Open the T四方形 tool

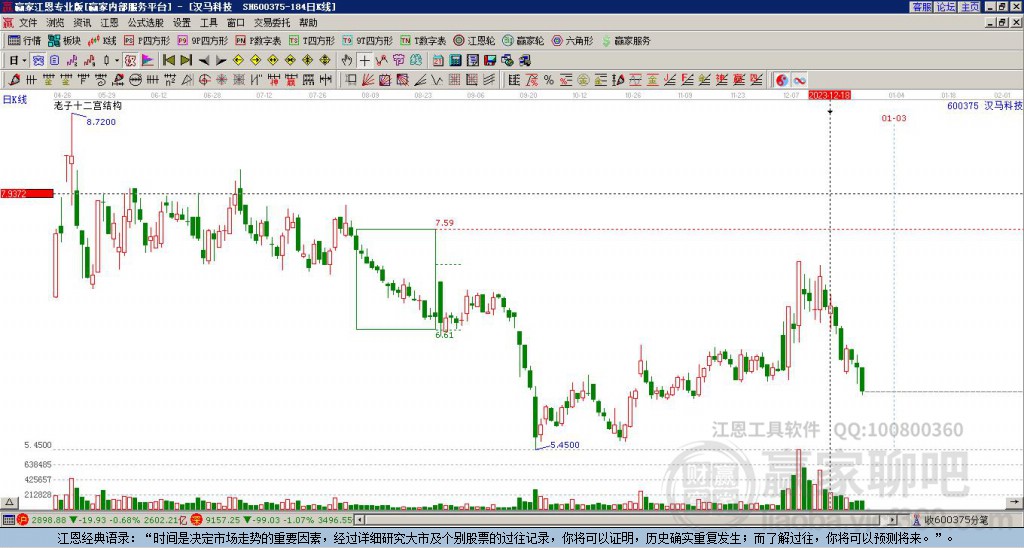[312, 40]
